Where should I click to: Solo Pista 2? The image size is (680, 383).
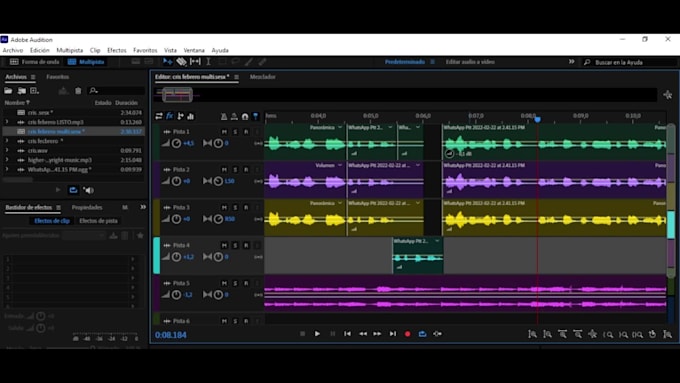tap(235, 169)
